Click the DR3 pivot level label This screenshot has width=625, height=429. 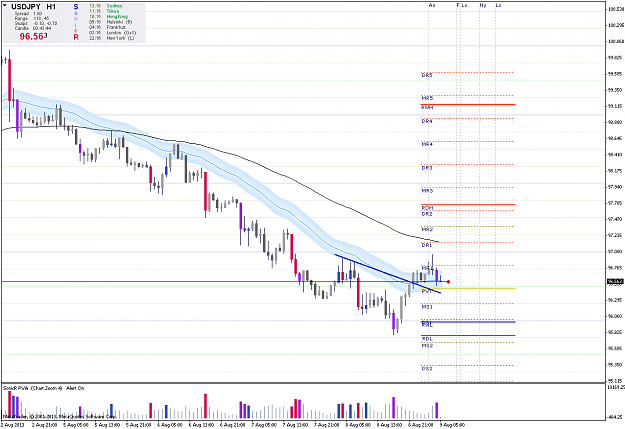coord(426,168)
